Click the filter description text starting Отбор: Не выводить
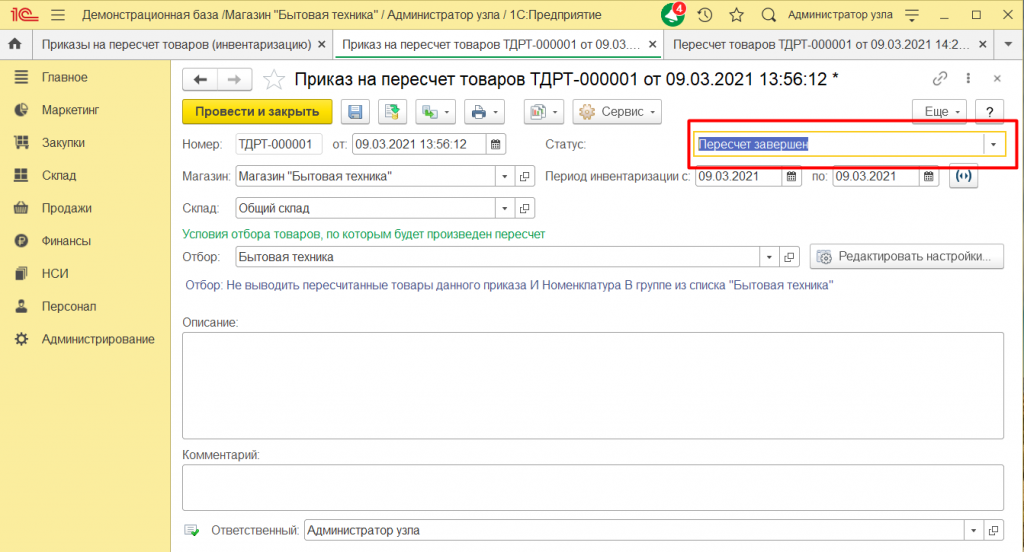This screenshot has height=552, width=1024. (509, 285)
